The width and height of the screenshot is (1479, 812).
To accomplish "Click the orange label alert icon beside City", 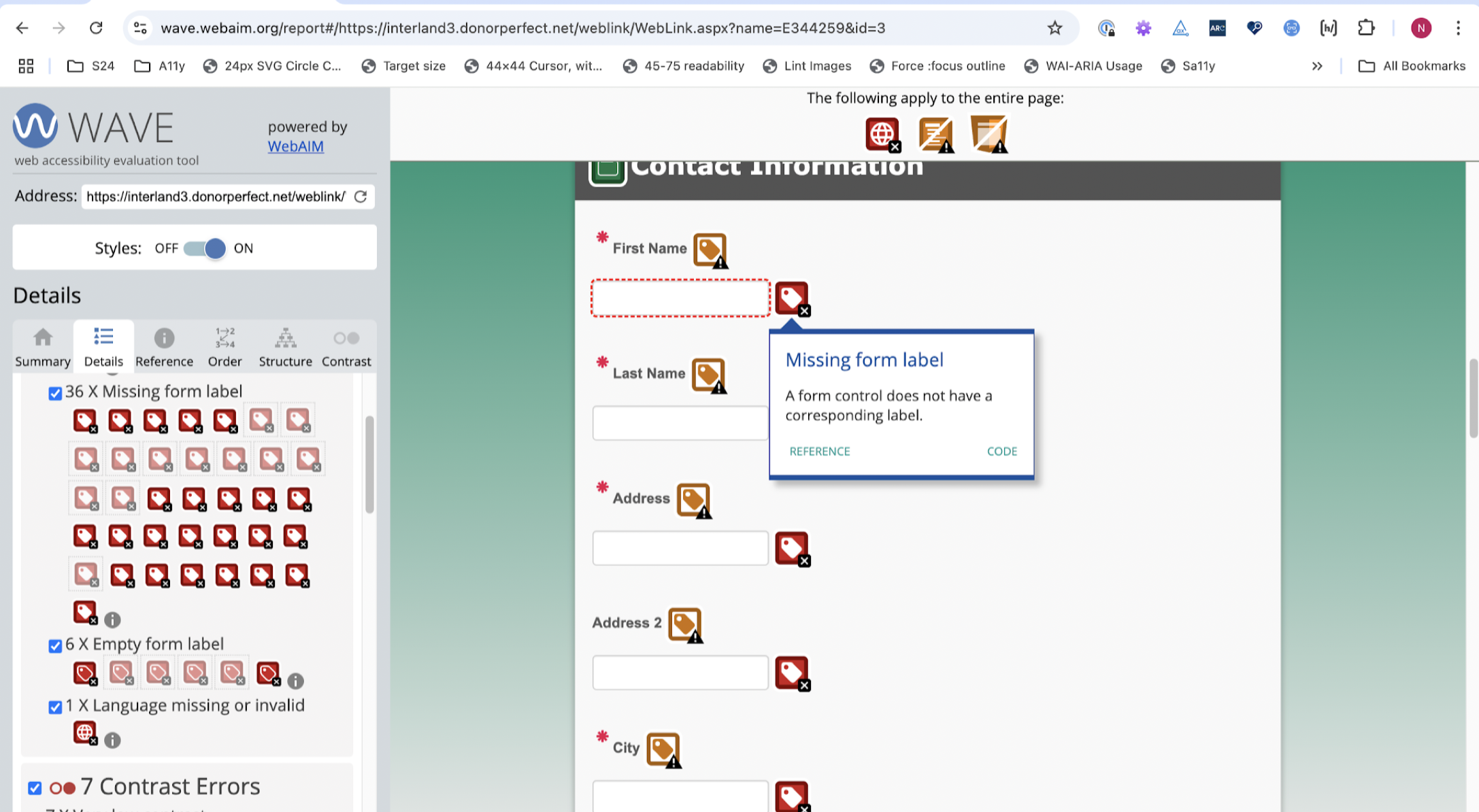I will click(x=663, y=749).
